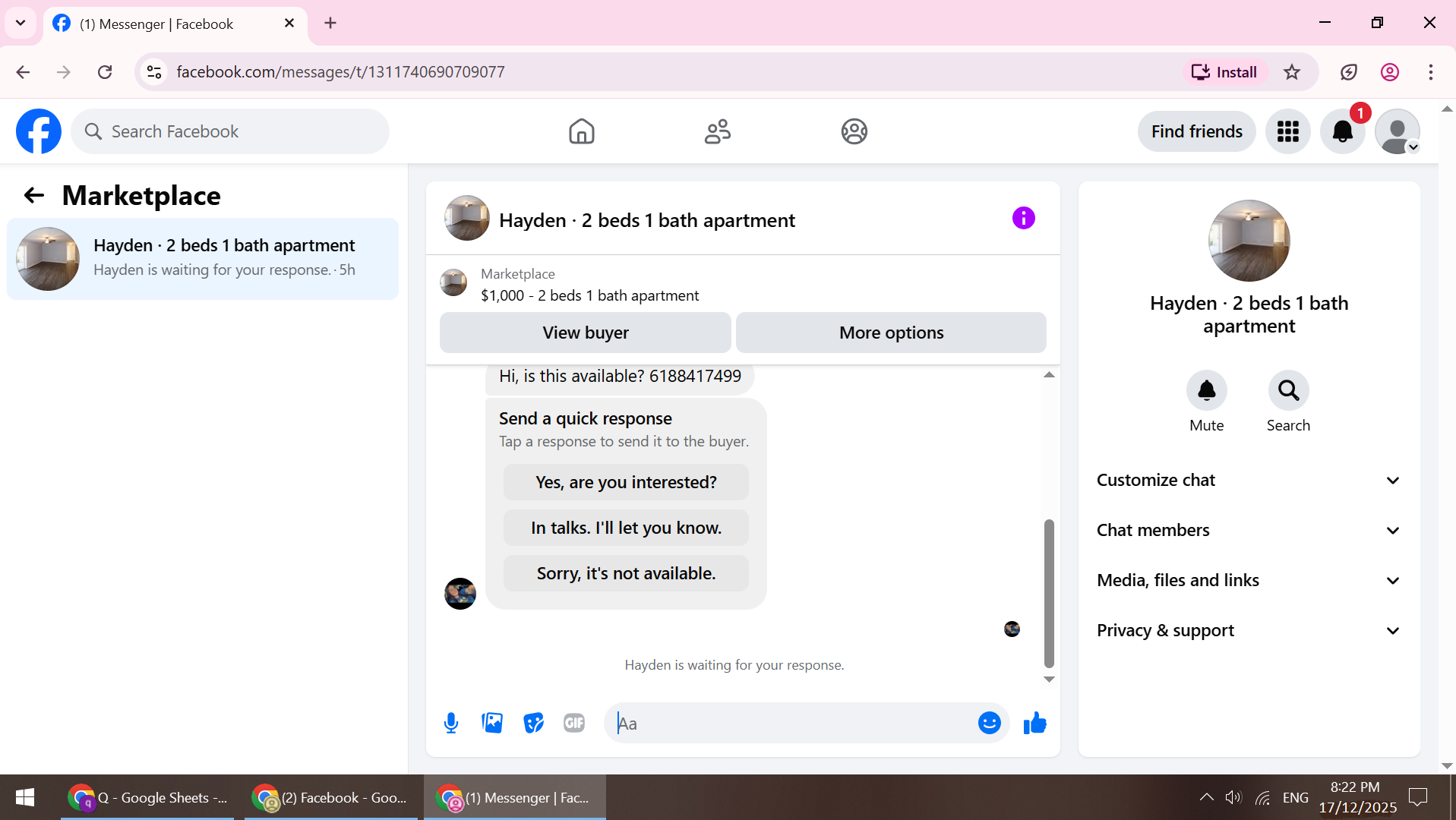
Task: Choose a GIF icon
Action: (x=574, y=723)
